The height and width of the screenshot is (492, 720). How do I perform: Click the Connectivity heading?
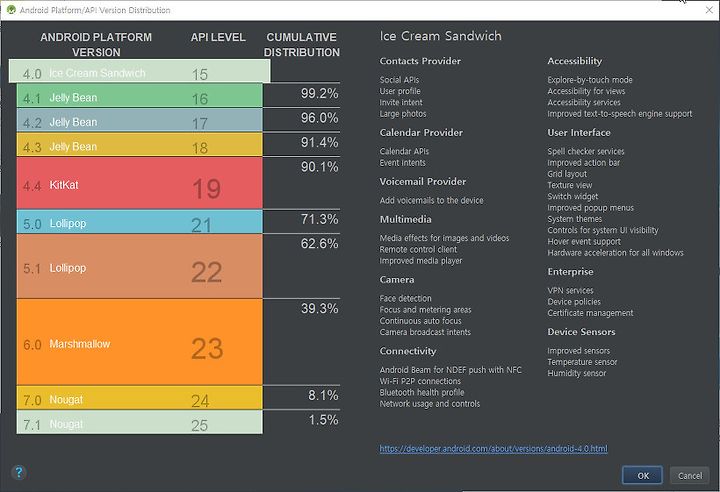point(408,351)
